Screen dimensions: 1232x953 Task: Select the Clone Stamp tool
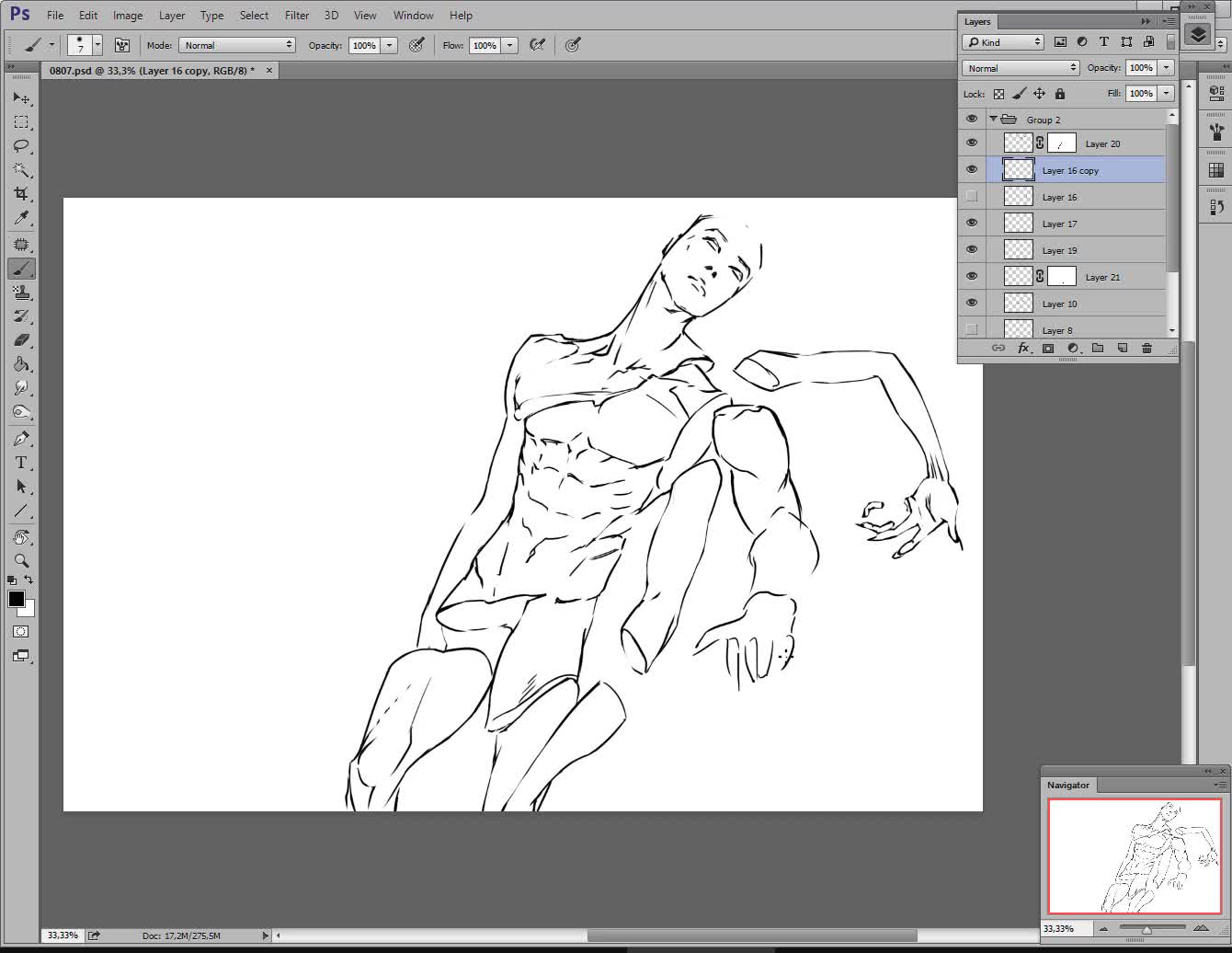21,293
